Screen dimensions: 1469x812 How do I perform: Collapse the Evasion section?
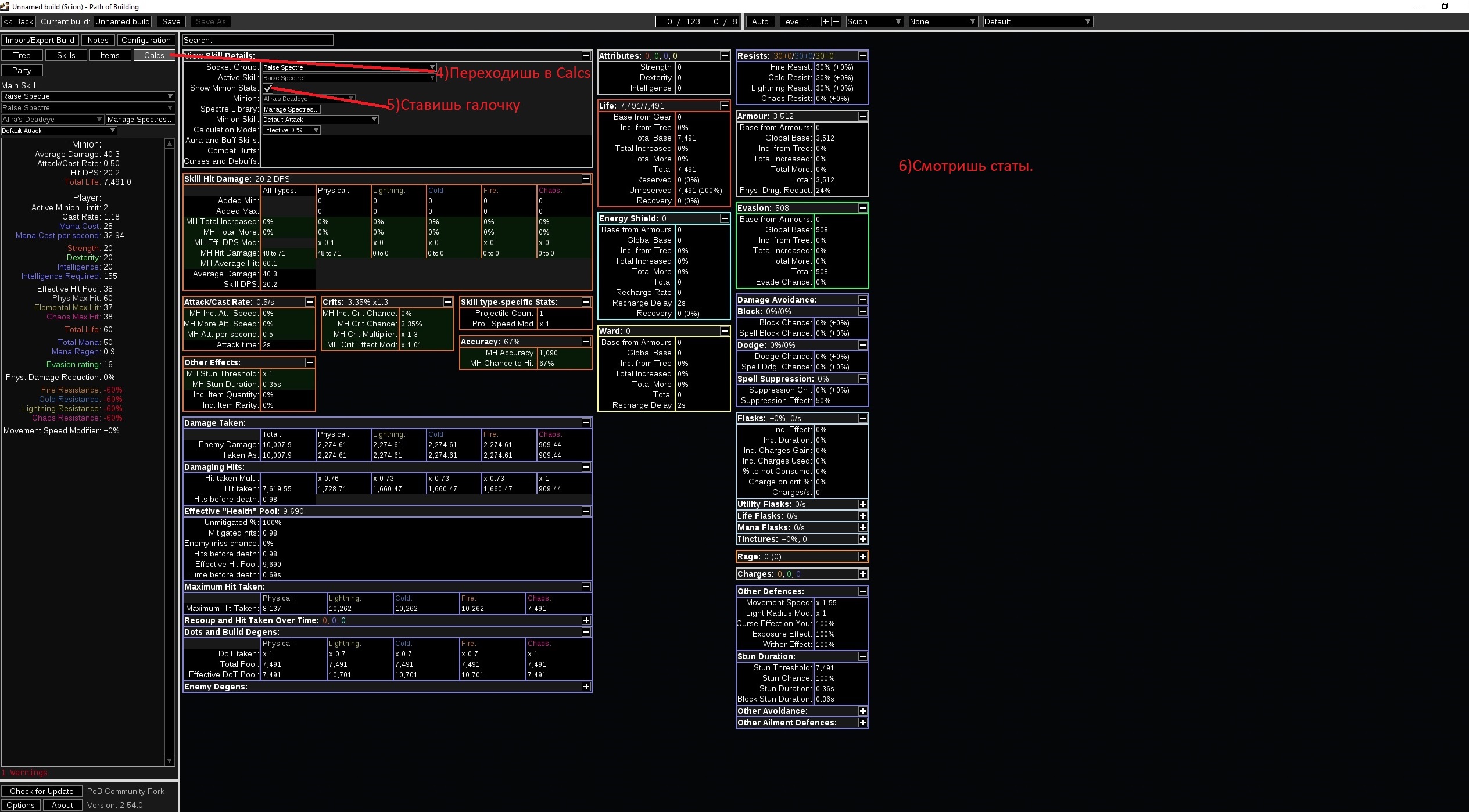point(862,208)
